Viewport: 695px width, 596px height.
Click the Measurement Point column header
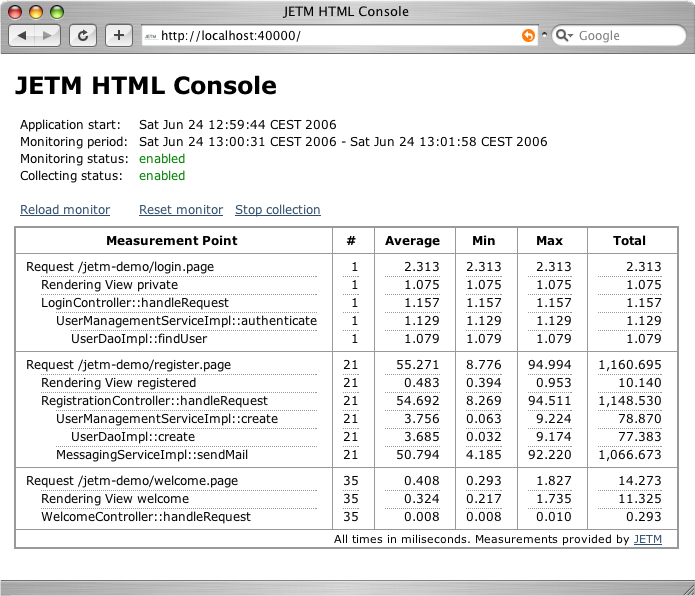(x=172, y=241)
